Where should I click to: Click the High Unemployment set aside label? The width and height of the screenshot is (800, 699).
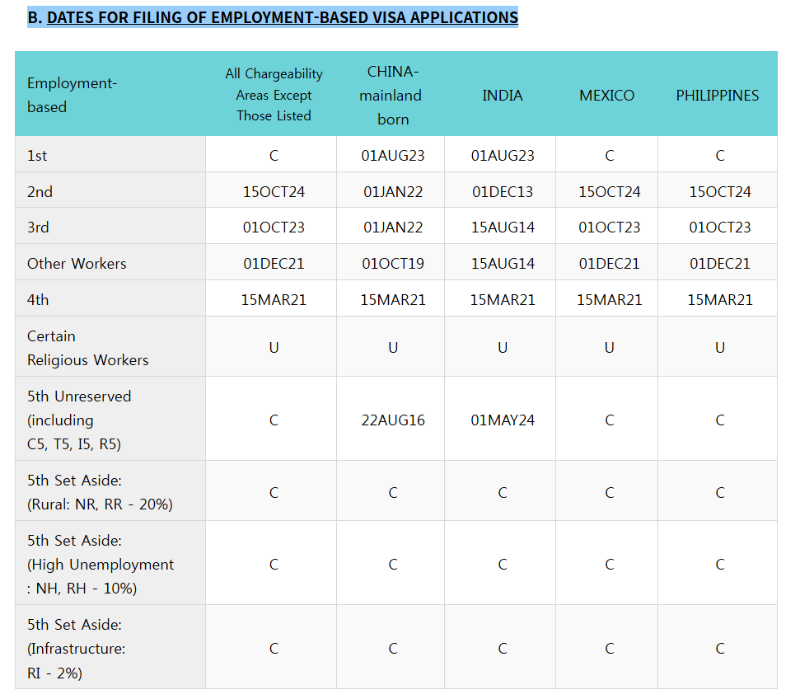click(101, 564)
